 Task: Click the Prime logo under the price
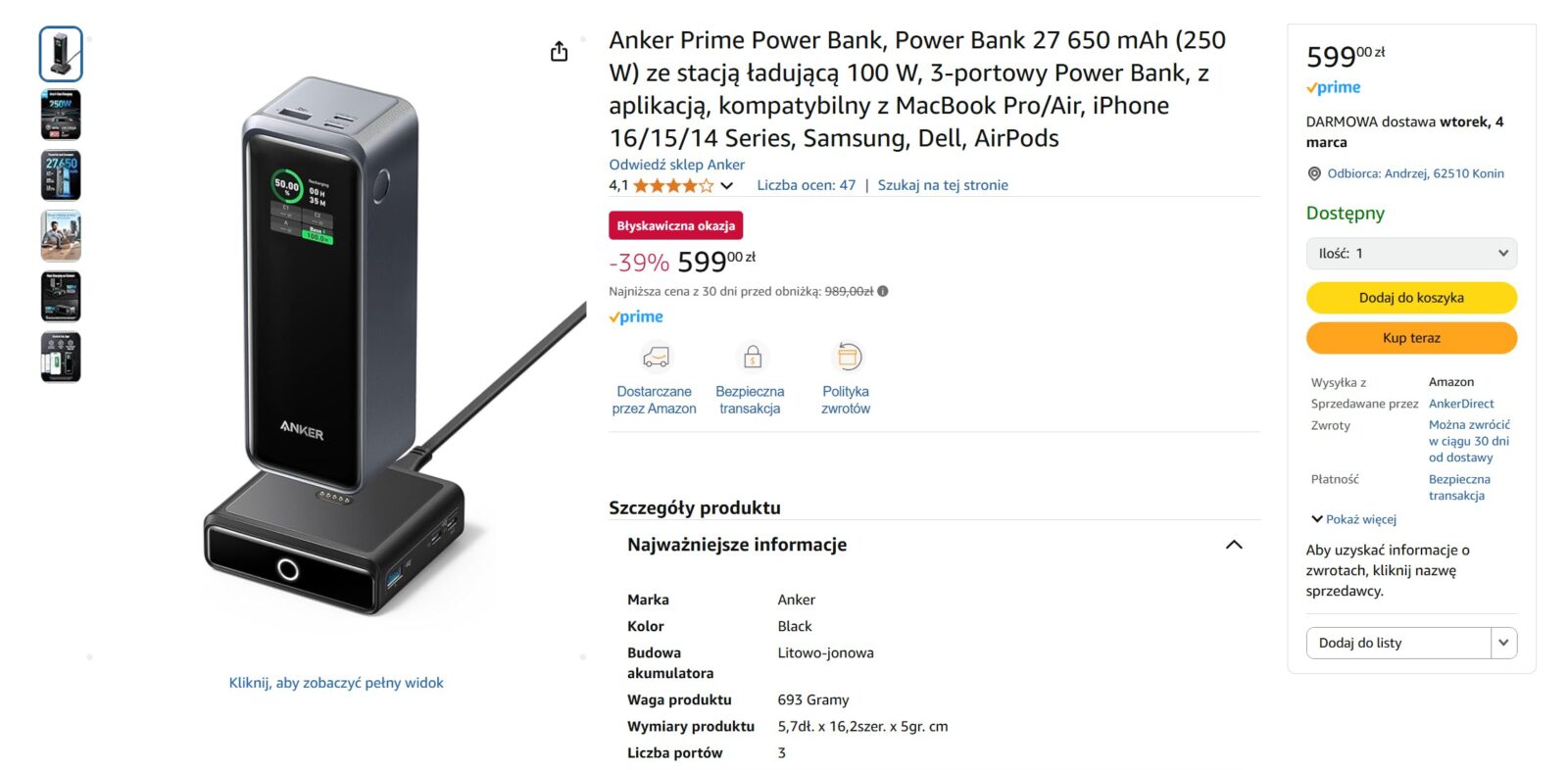636,316
